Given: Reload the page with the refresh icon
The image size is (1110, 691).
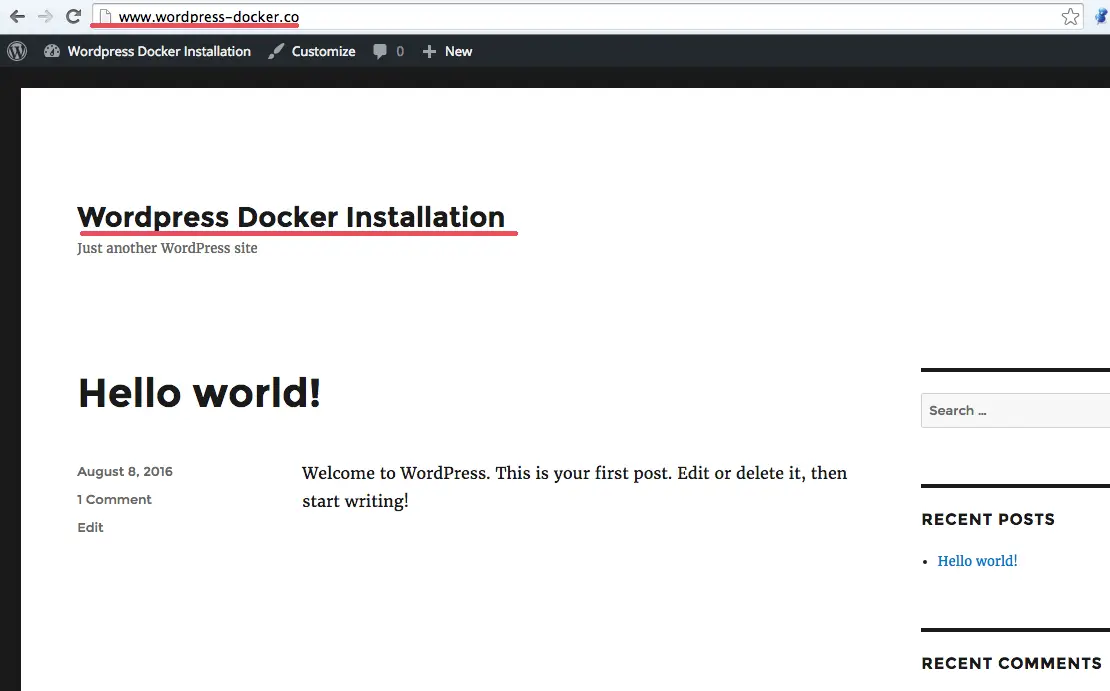Looking at the screenshot, I should pyautogui.click(x=73, y=16).
